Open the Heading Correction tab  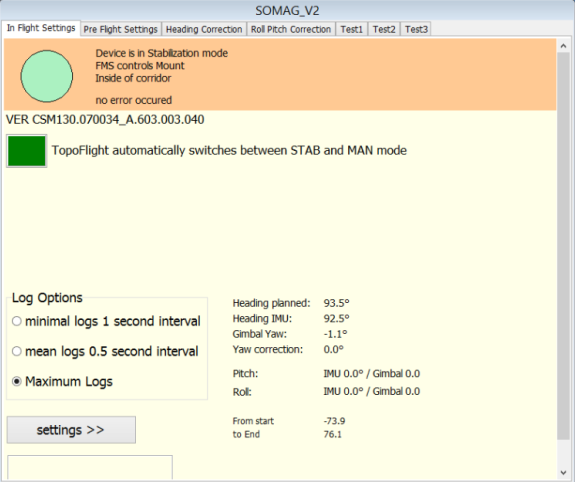pos(204,29)
